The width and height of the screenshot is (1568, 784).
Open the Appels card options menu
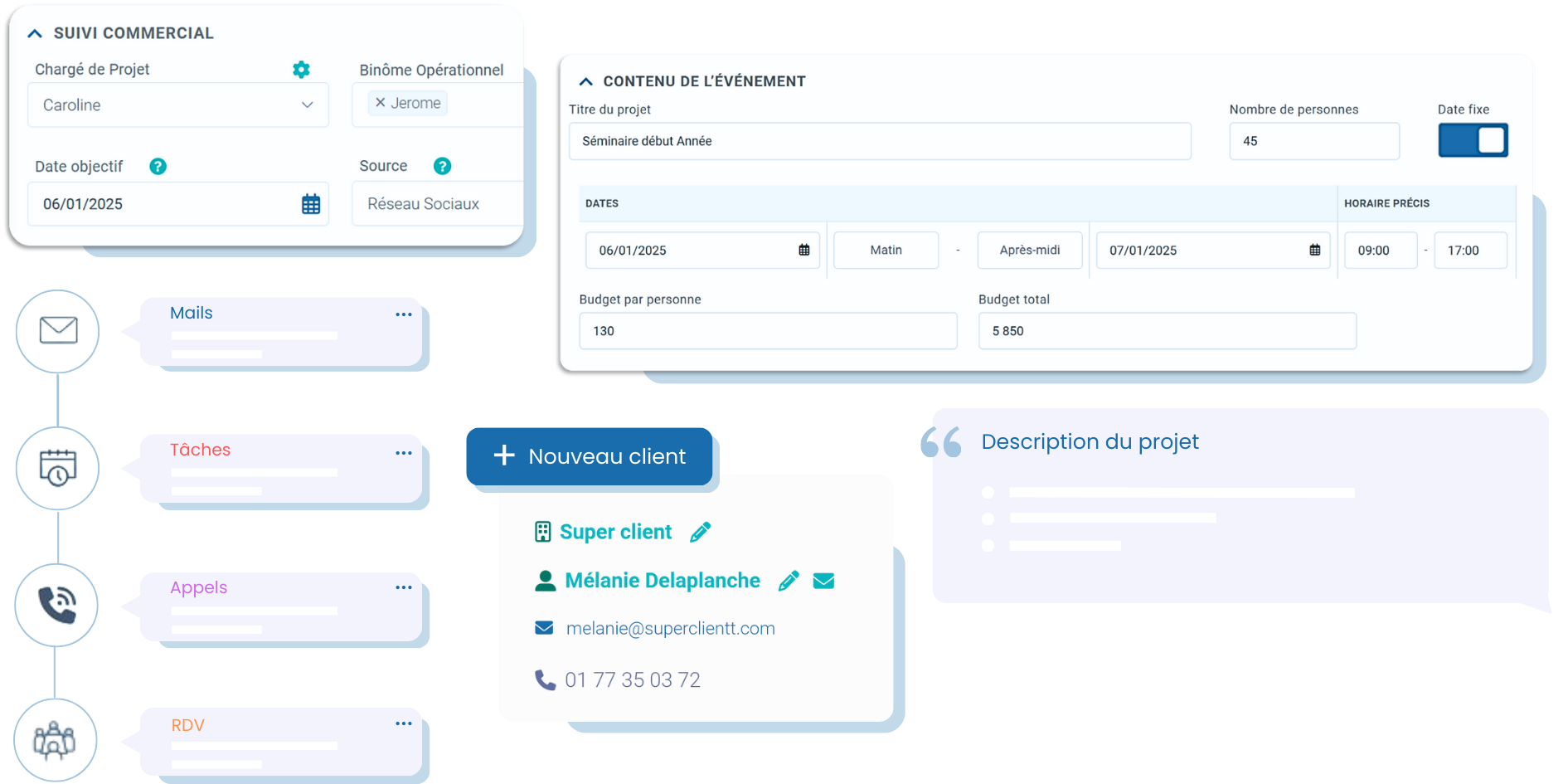tap(404, 587)
